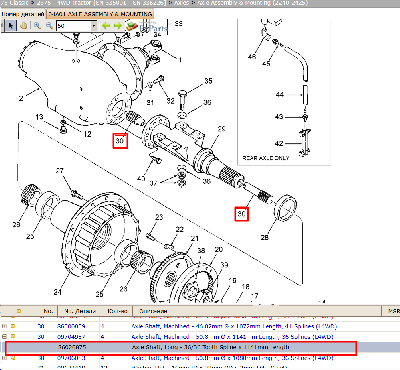Click the zoom in magnifier icon
Screen dimensions: 400x370
[x=37, y=26]
